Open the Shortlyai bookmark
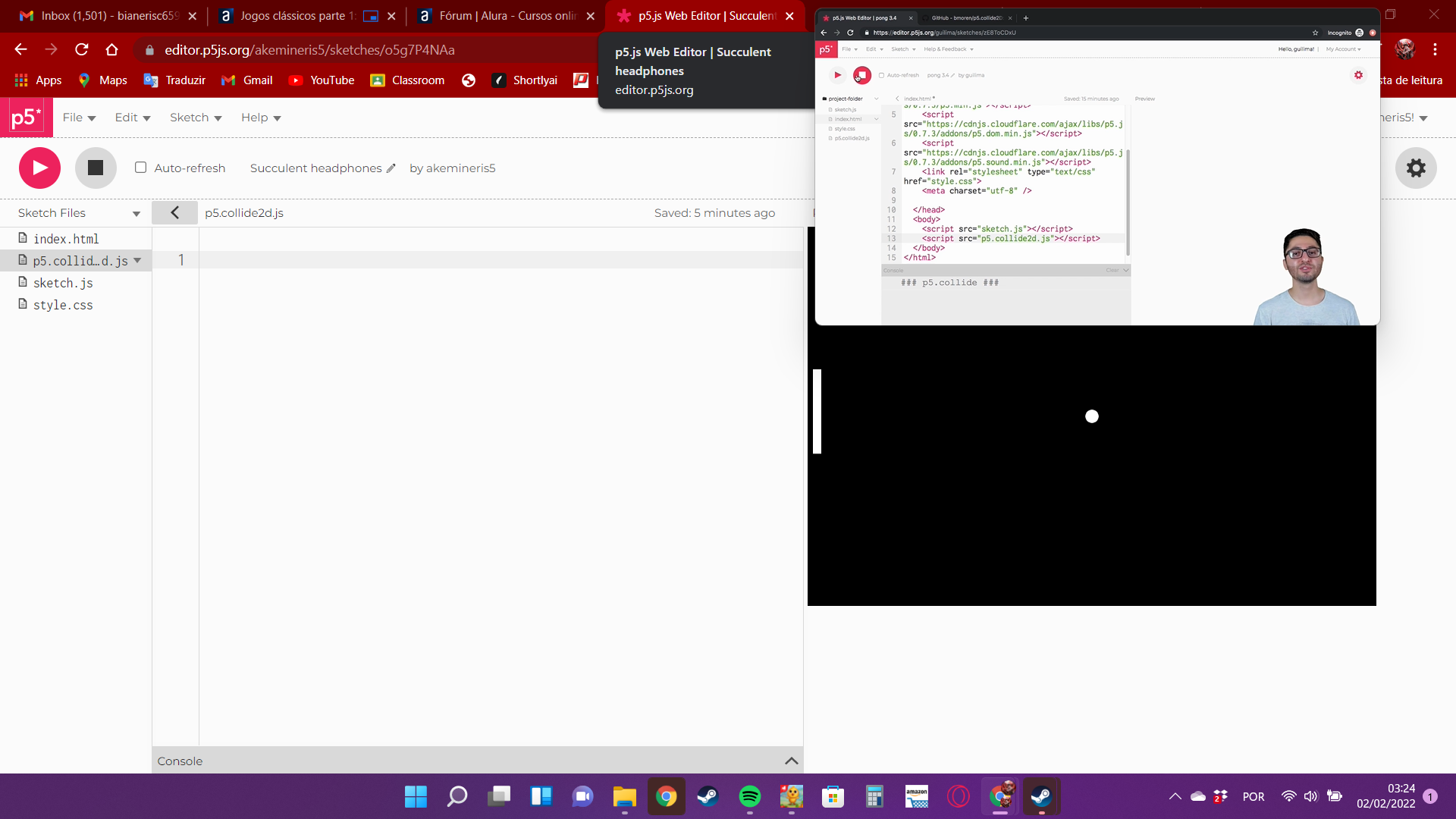 coord(525,80)
